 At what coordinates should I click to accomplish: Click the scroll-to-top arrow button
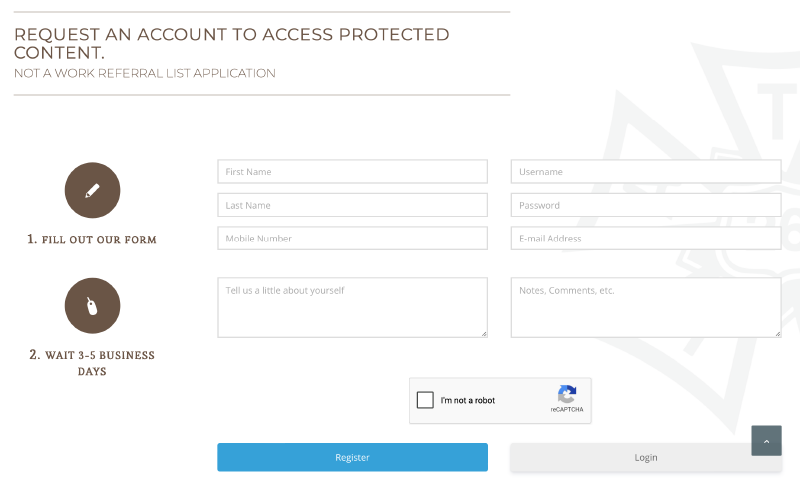[x=766, y=441]
